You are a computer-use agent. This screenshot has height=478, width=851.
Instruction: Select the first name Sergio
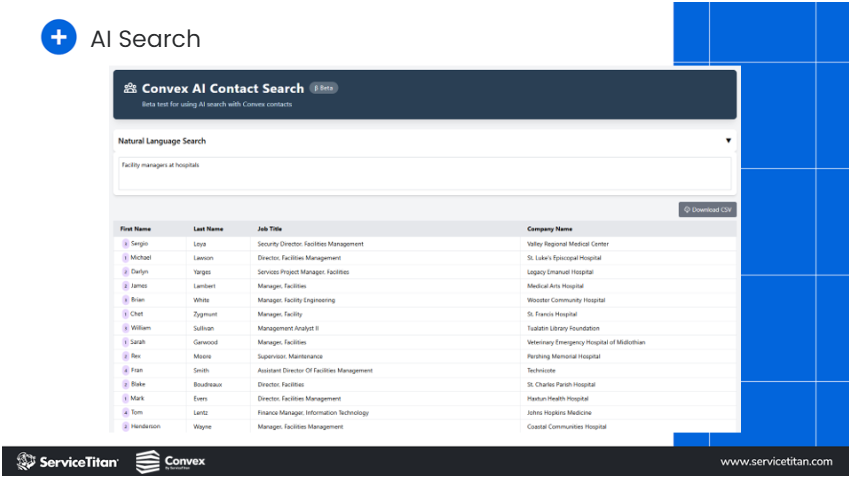pos(139,244)
